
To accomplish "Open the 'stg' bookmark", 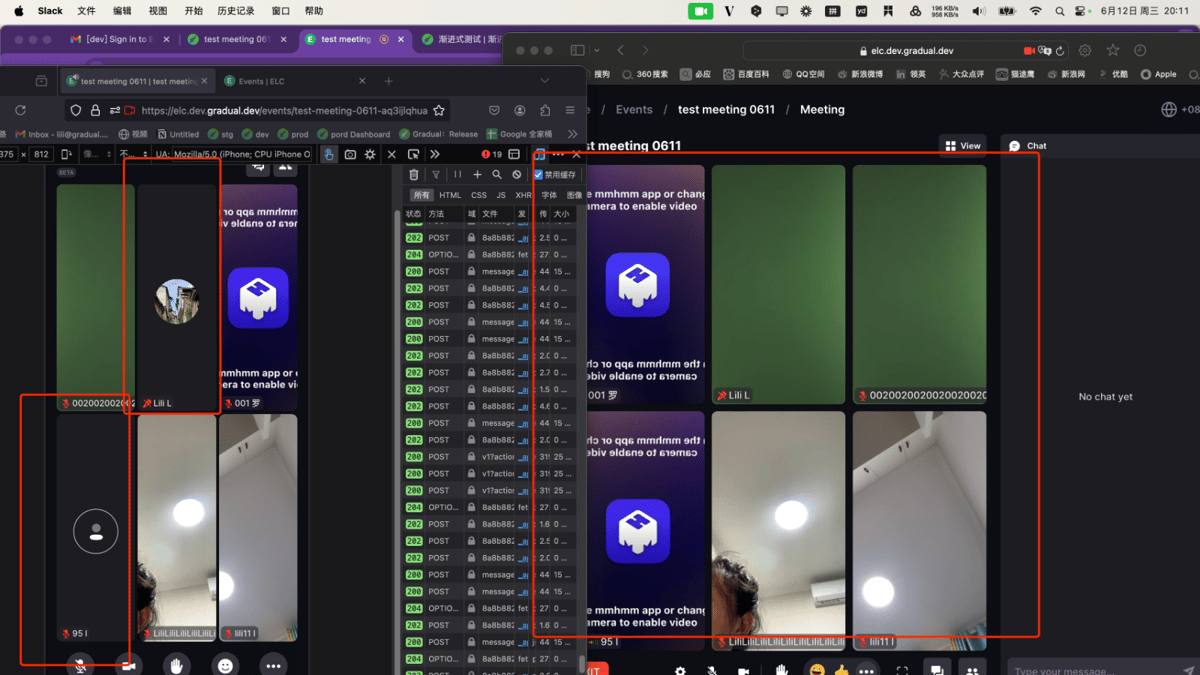I will (x=221, y=134).
